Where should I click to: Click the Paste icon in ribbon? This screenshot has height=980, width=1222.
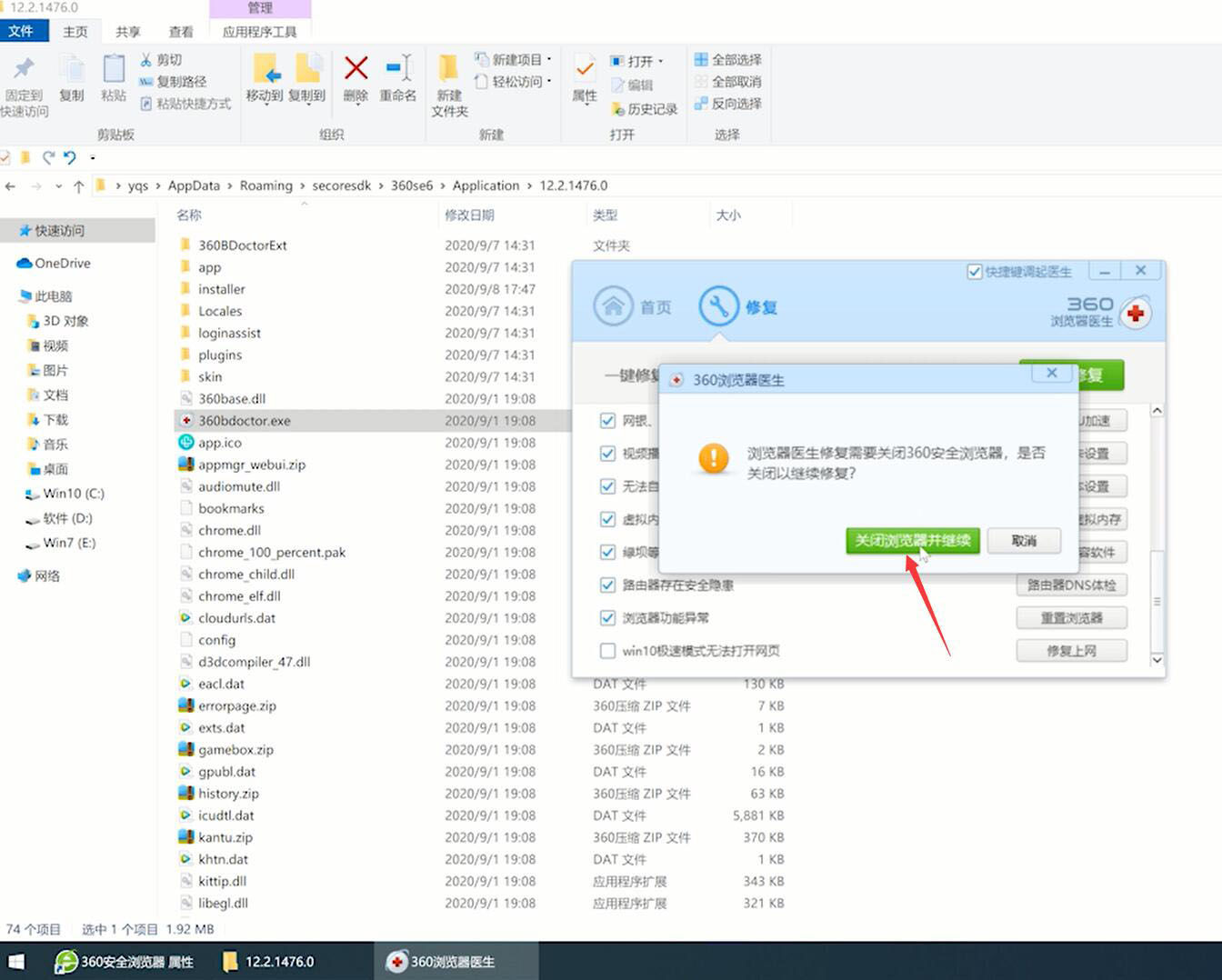114,69
